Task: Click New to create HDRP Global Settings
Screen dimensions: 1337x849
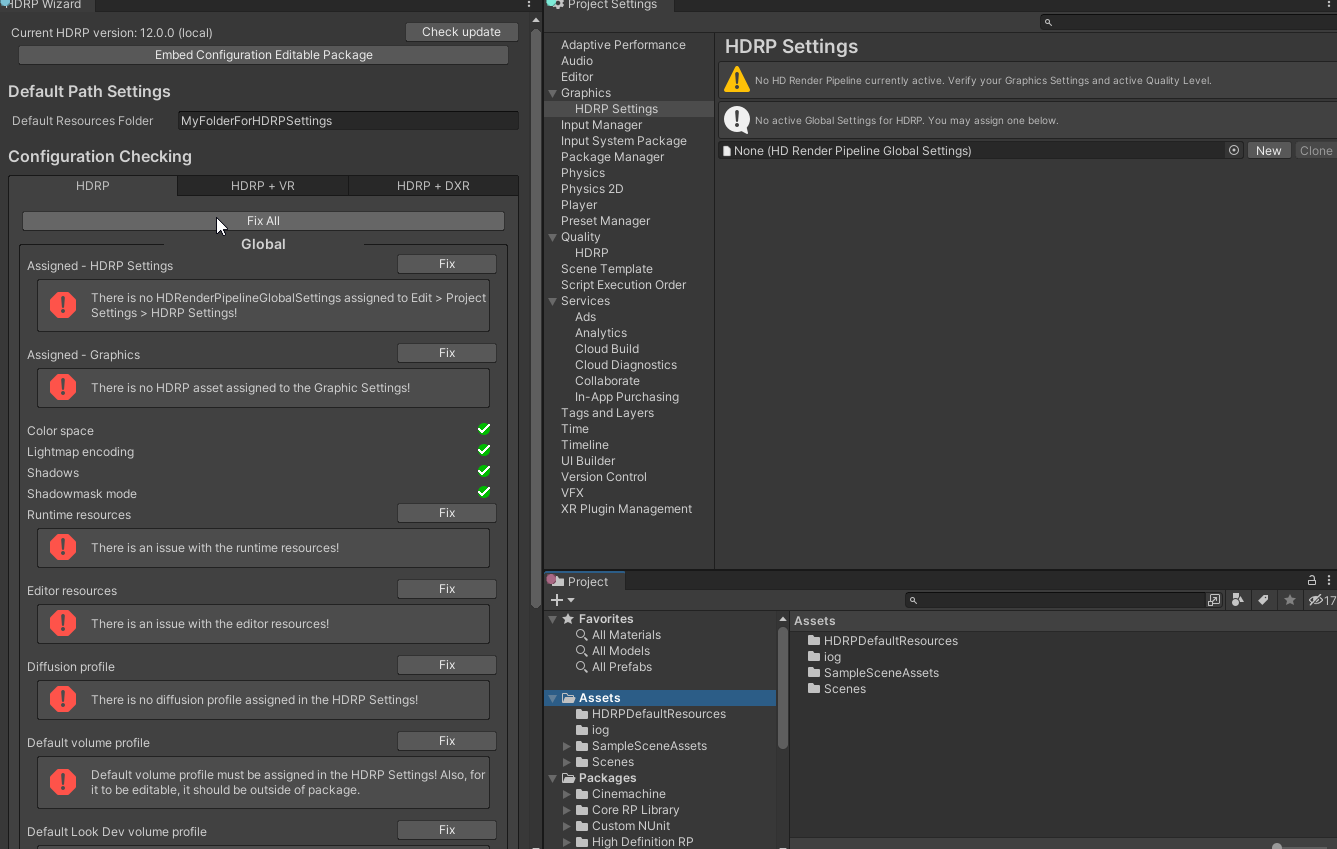Action: [1268, 150]
